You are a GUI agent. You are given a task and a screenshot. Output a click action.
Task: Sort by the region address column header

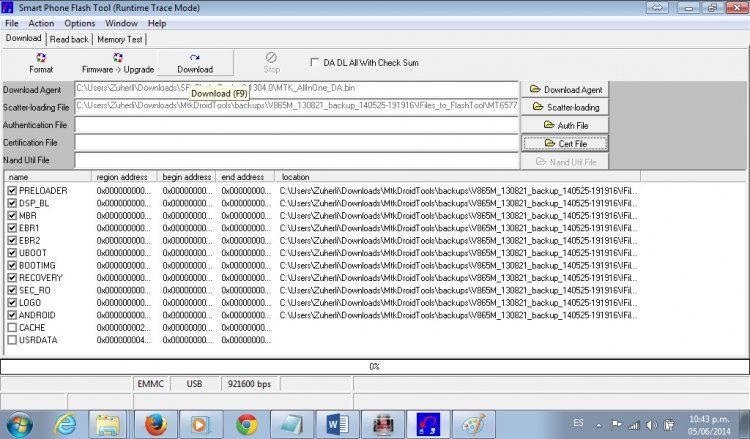(x=124, y=176)
